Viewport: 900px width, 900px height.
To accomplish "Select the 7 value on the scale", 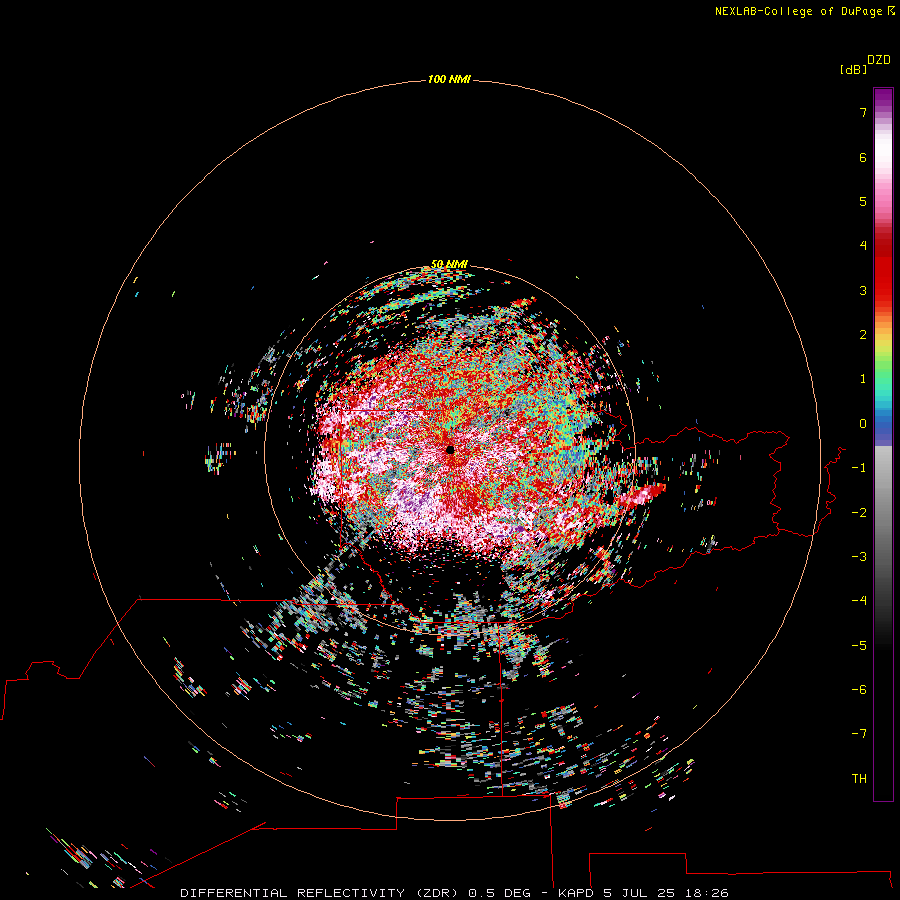I will (x=863, y=113).
